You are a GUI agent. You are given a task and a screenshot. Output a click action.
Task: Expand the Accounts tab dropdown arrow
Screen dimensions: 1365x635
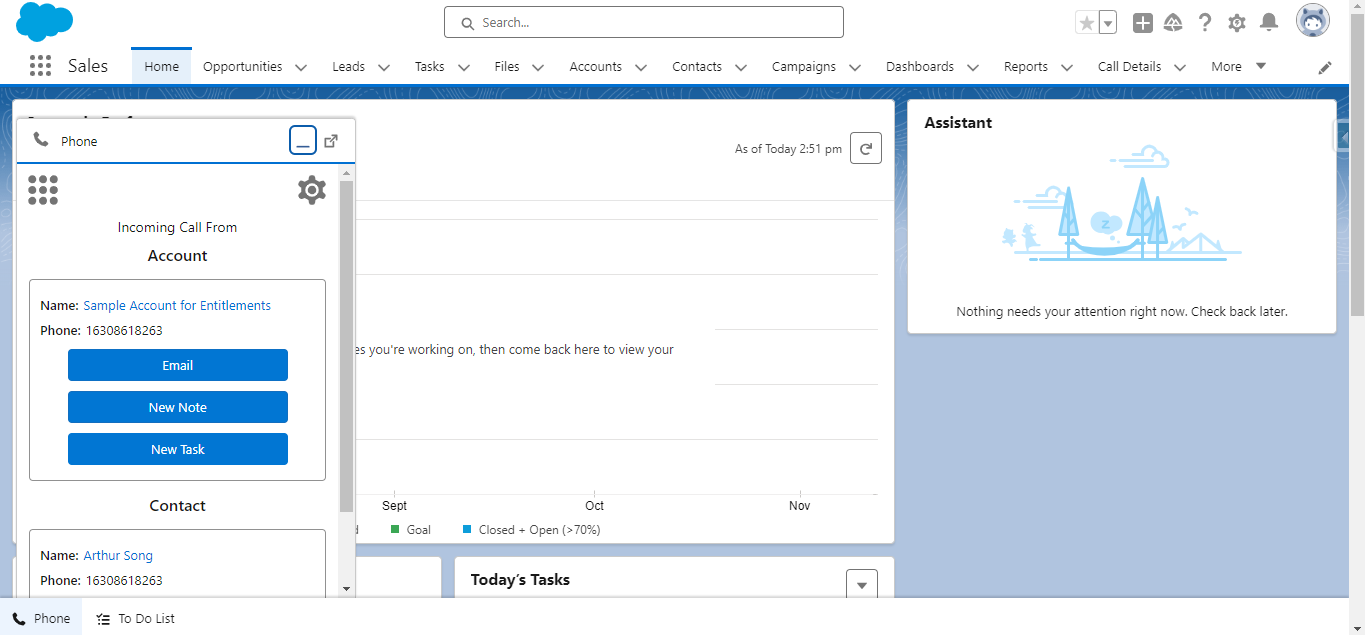[641, 68]
